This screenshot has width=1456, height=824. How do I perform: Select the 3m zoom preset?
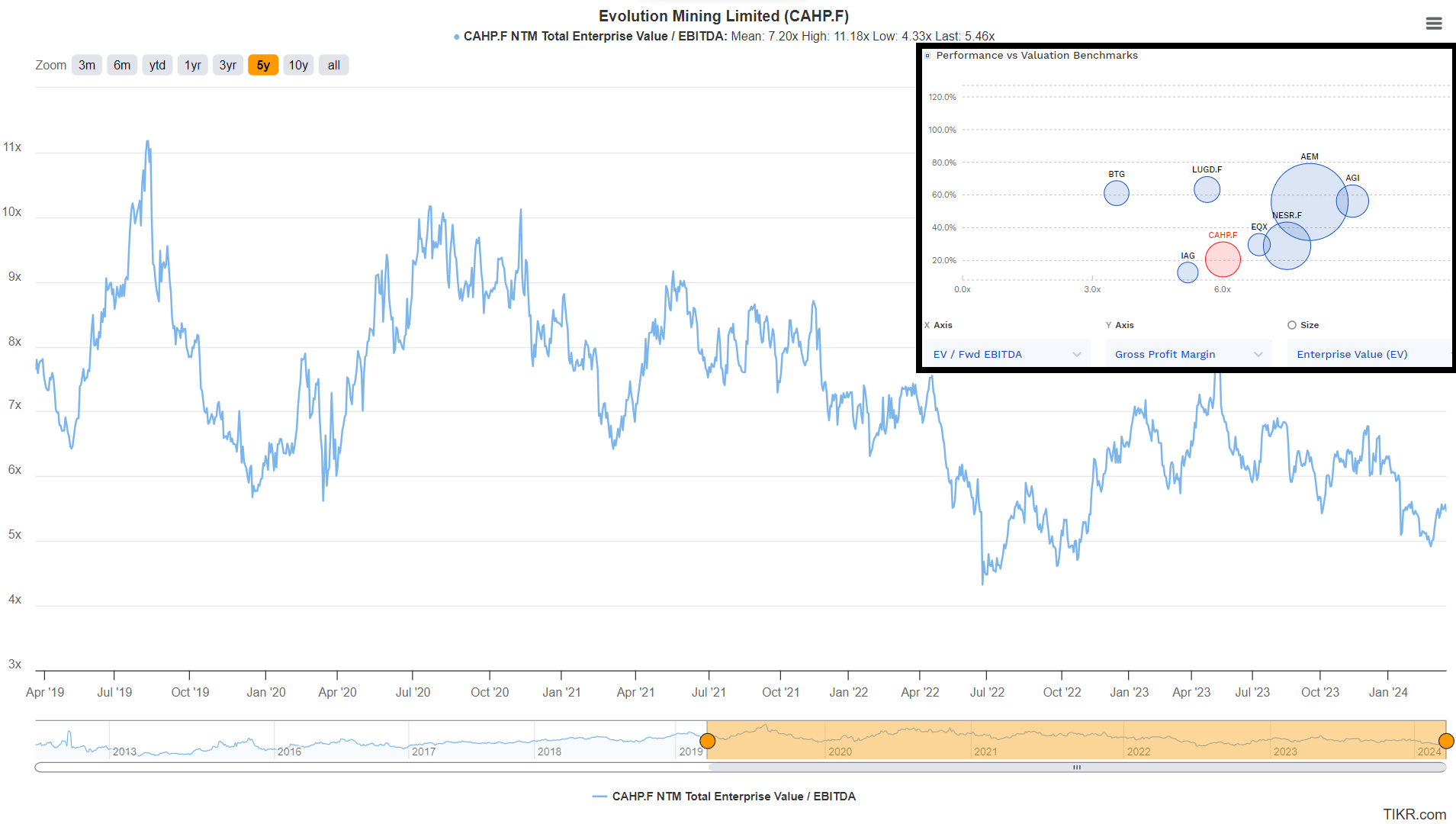(86, 65)
